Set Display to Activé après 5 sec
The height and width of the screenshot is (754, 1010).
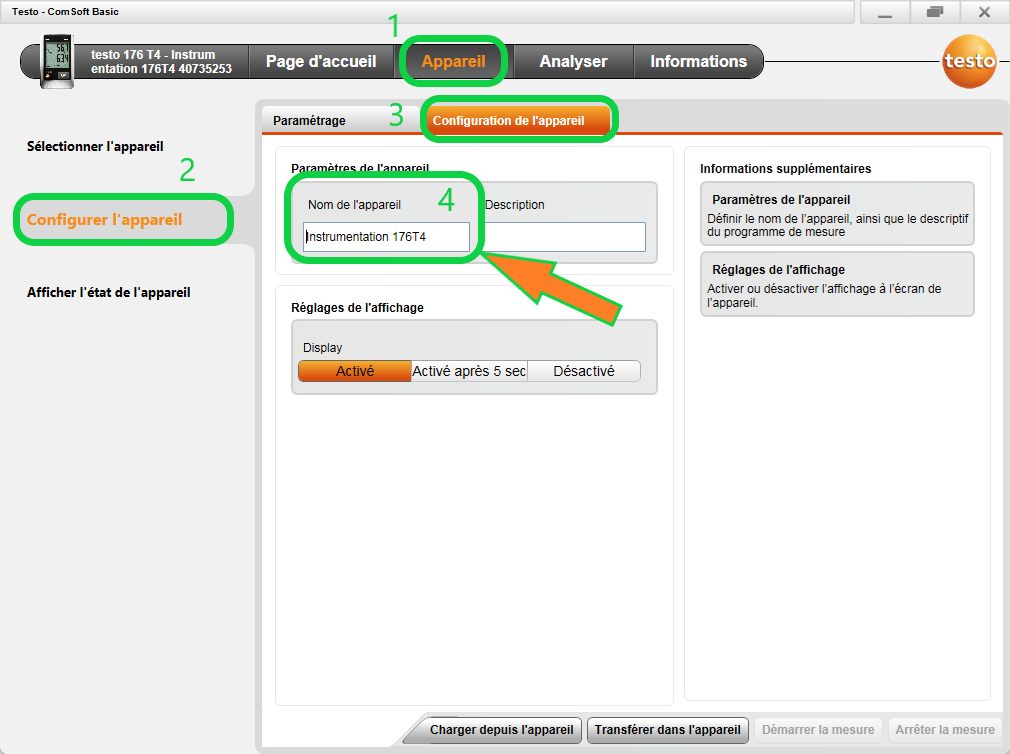tap(469, 371)
